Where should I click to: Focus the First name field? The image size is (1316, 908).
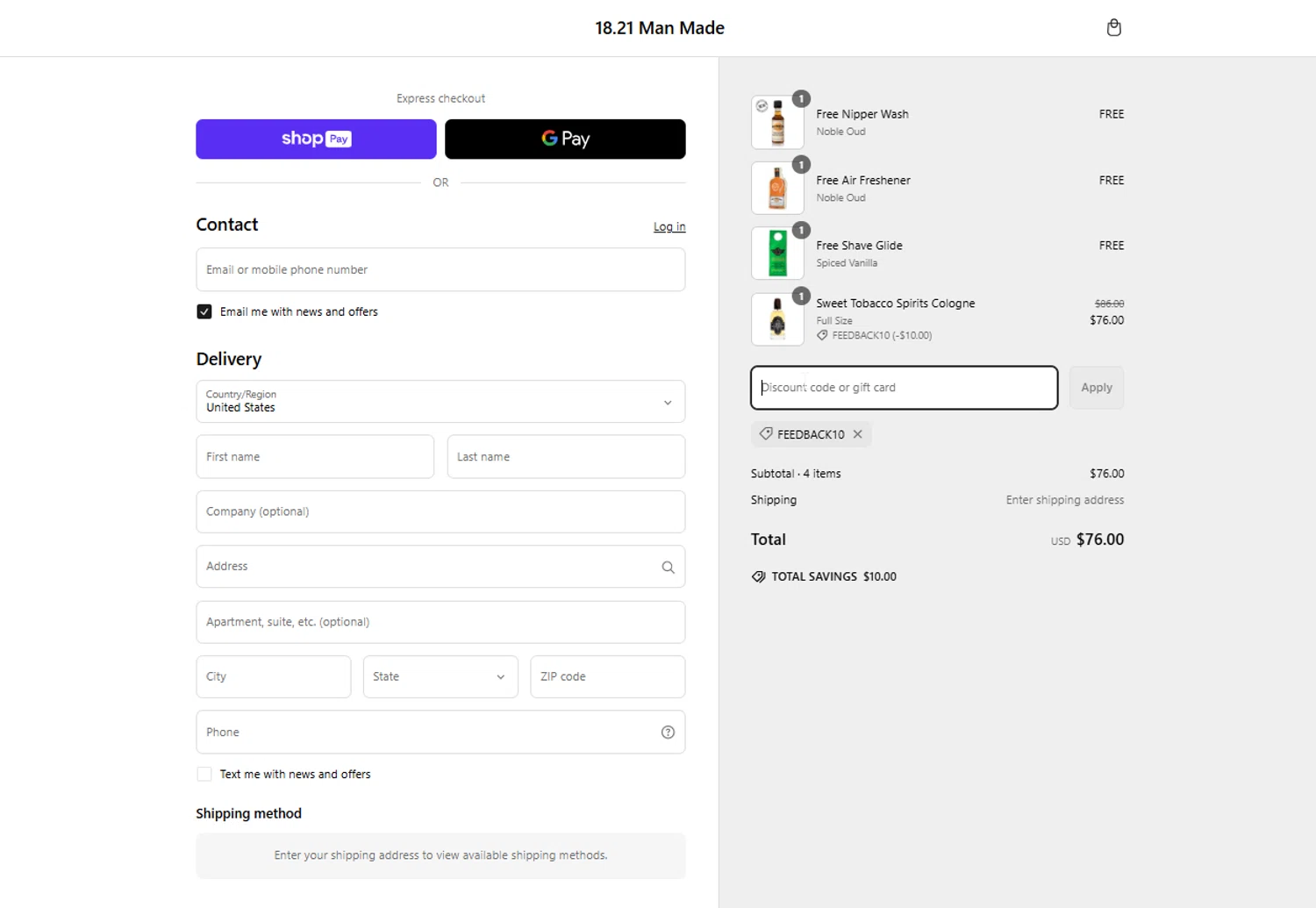315,457
